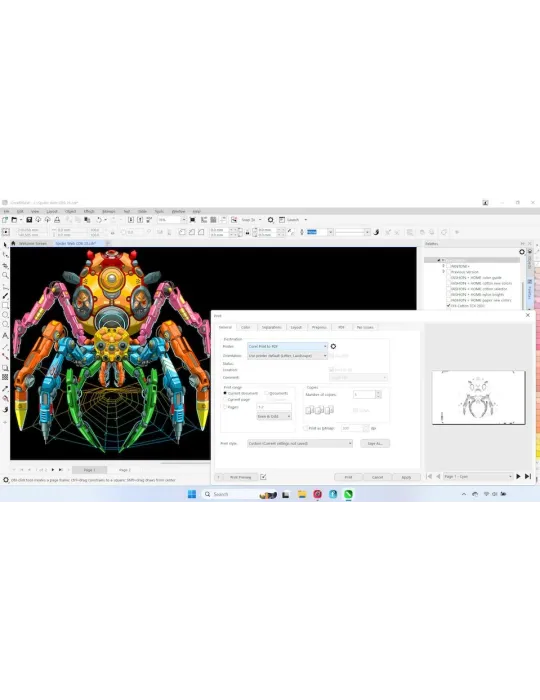Open Windows Start menu
Viewport: 540px width, 700px height.
coord(192,494)
